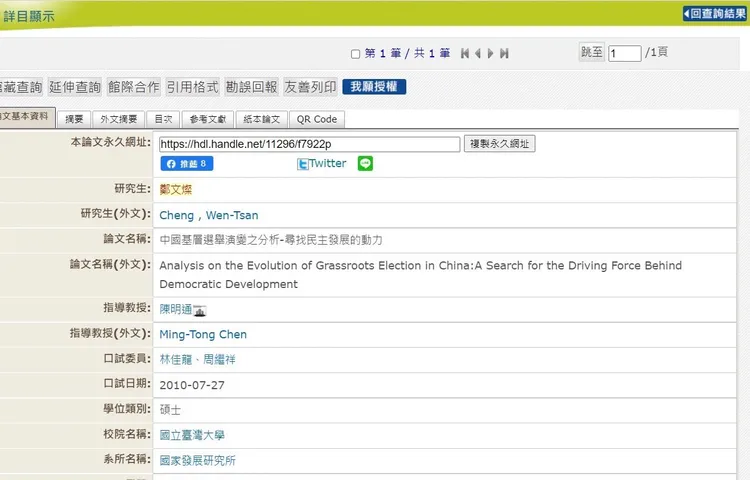Viewport: 750px width, 480px height.
Task: Click 複製永久網址 copy URL button
Action: pos(499,143)
